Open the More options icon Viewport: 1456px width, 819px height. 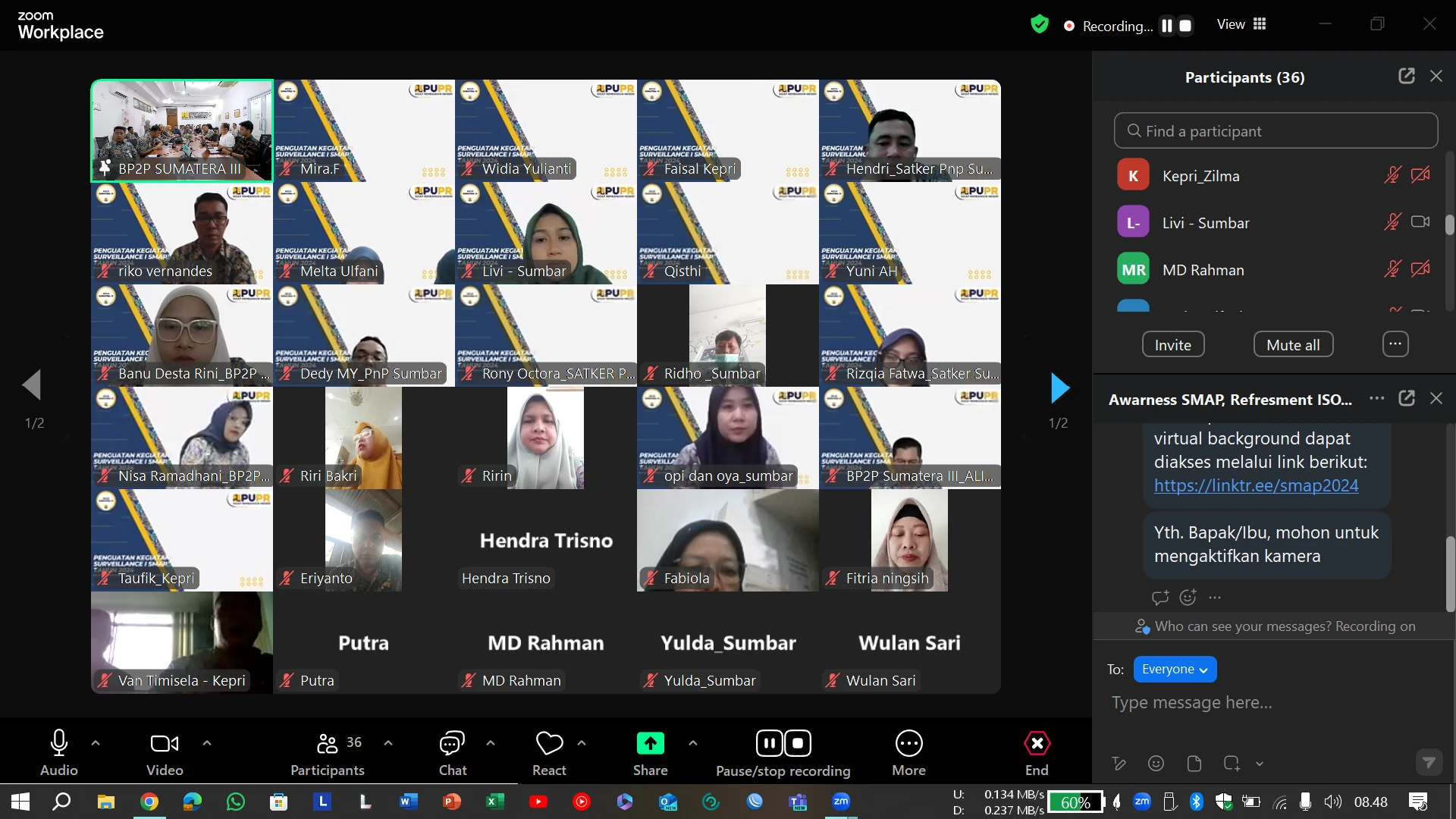[x=908, y=744]
